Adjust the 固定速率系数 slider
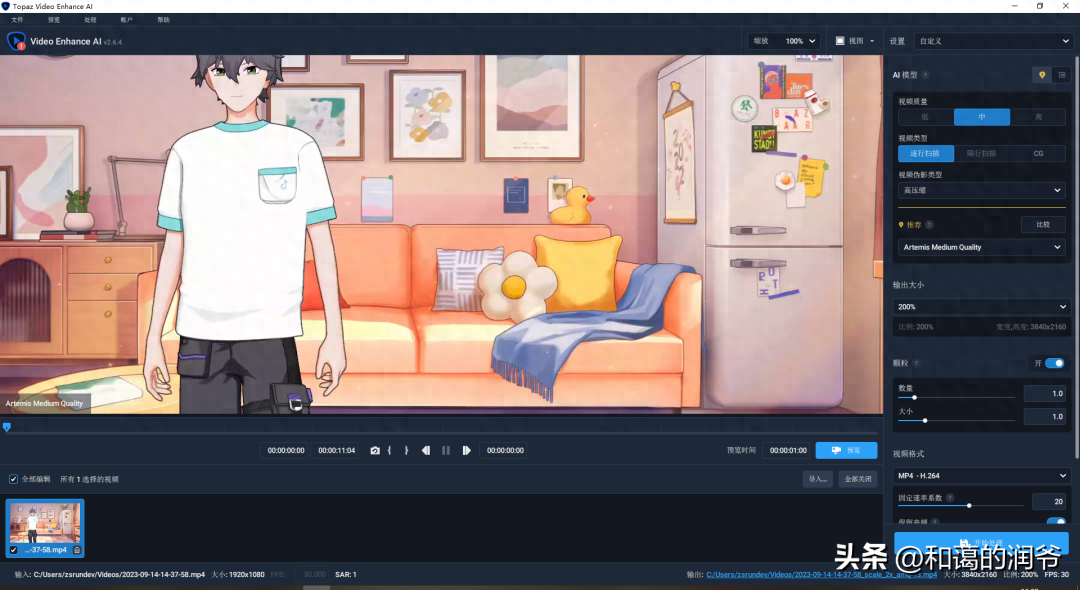Viewport: 1080px width, 590px height. (x=968, y=505)
